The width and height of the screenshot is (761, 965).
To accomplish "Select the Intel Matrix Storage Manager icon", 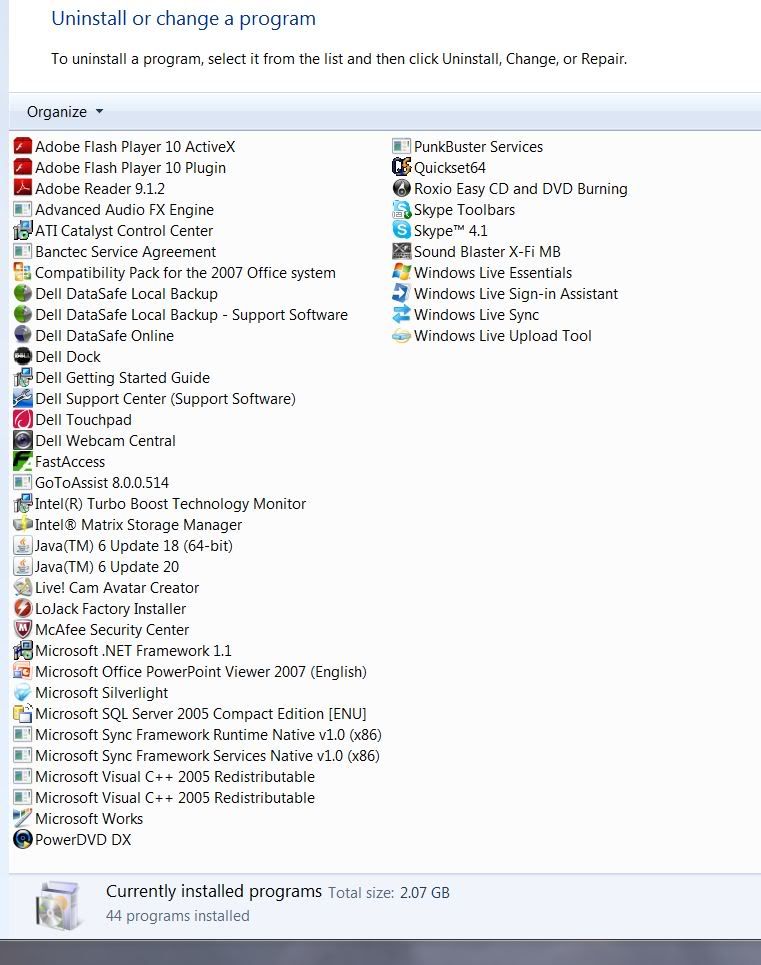I will (23, 524).
